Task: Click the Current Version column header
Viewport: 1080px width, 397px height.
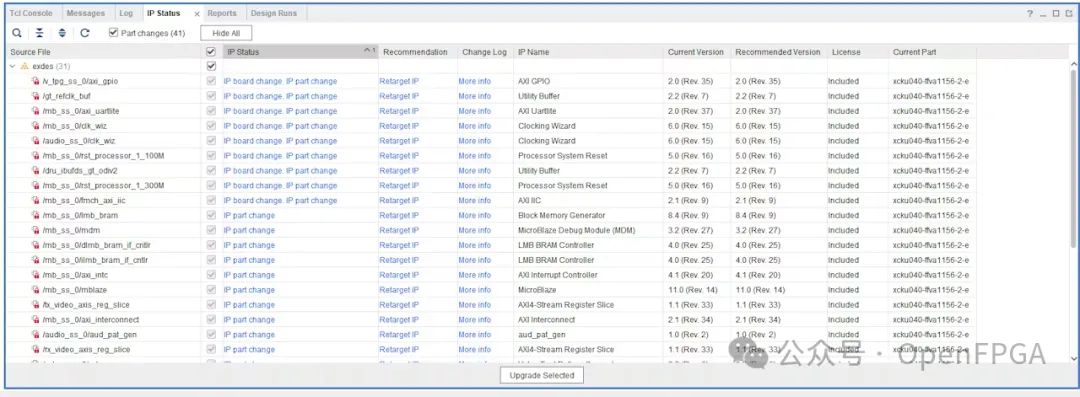Action: (x=696, y=52)
